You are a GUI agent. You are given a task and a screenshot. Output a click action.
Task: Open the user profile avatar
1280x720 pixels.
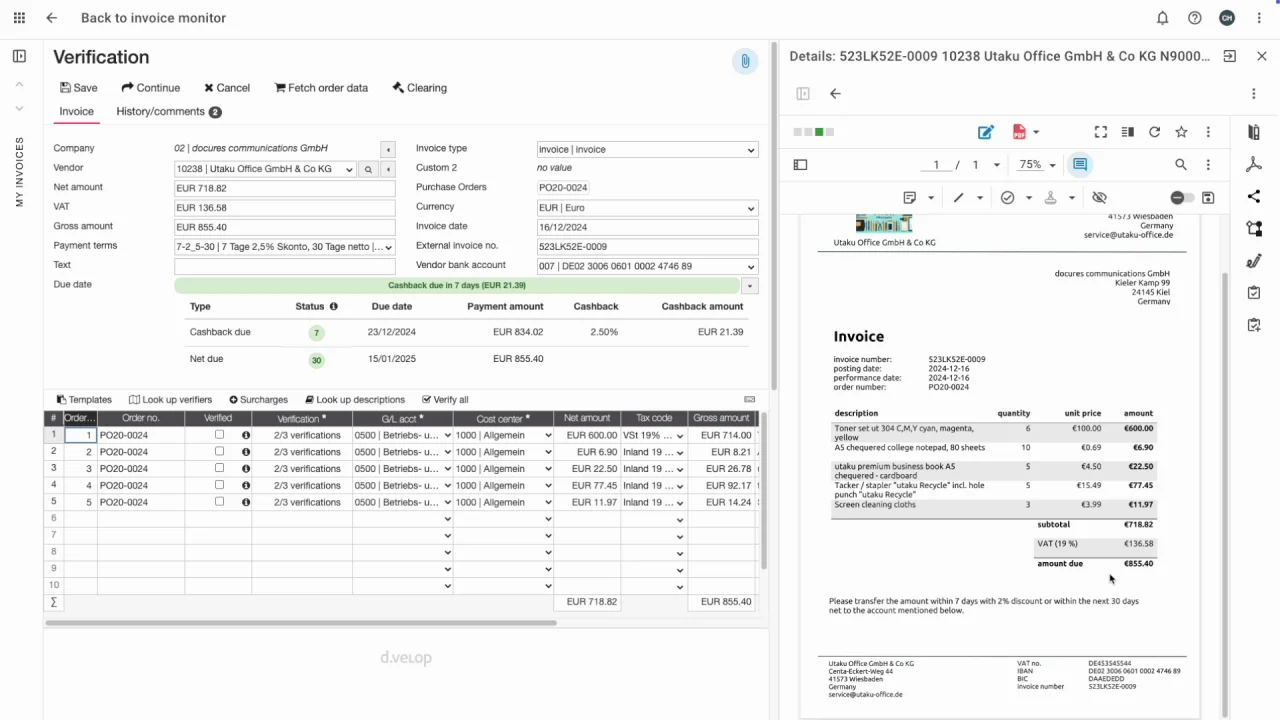click(x=1227, y=18)
